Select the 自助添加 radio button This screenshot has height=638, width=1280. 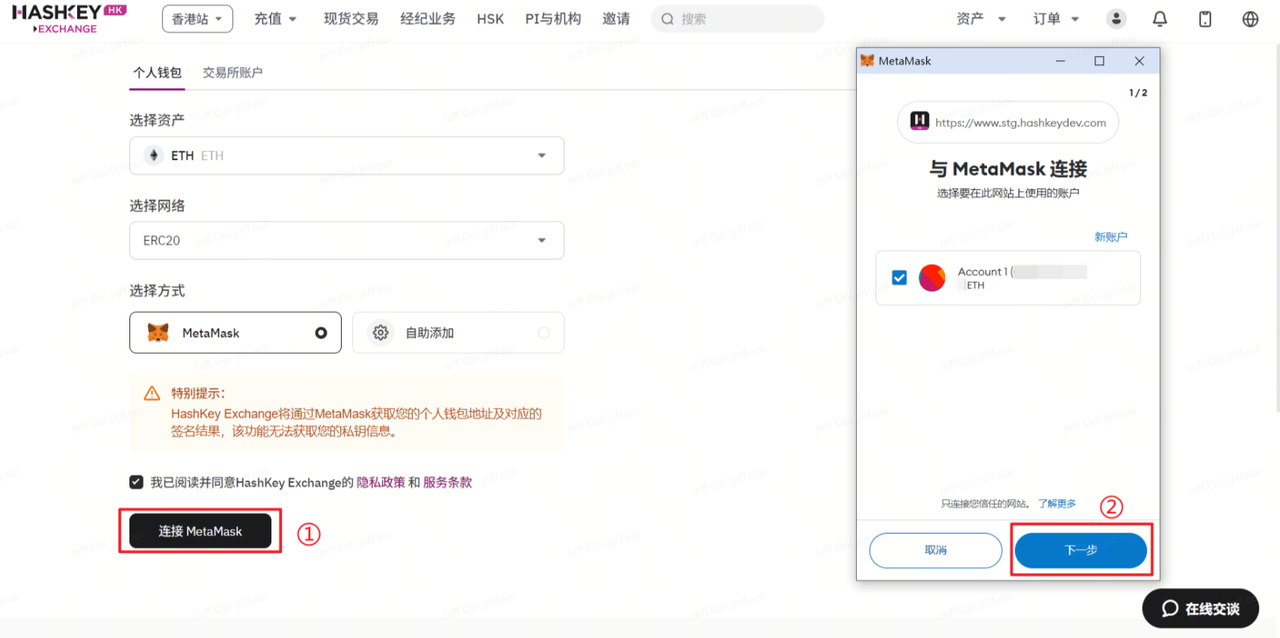(543, 333)
